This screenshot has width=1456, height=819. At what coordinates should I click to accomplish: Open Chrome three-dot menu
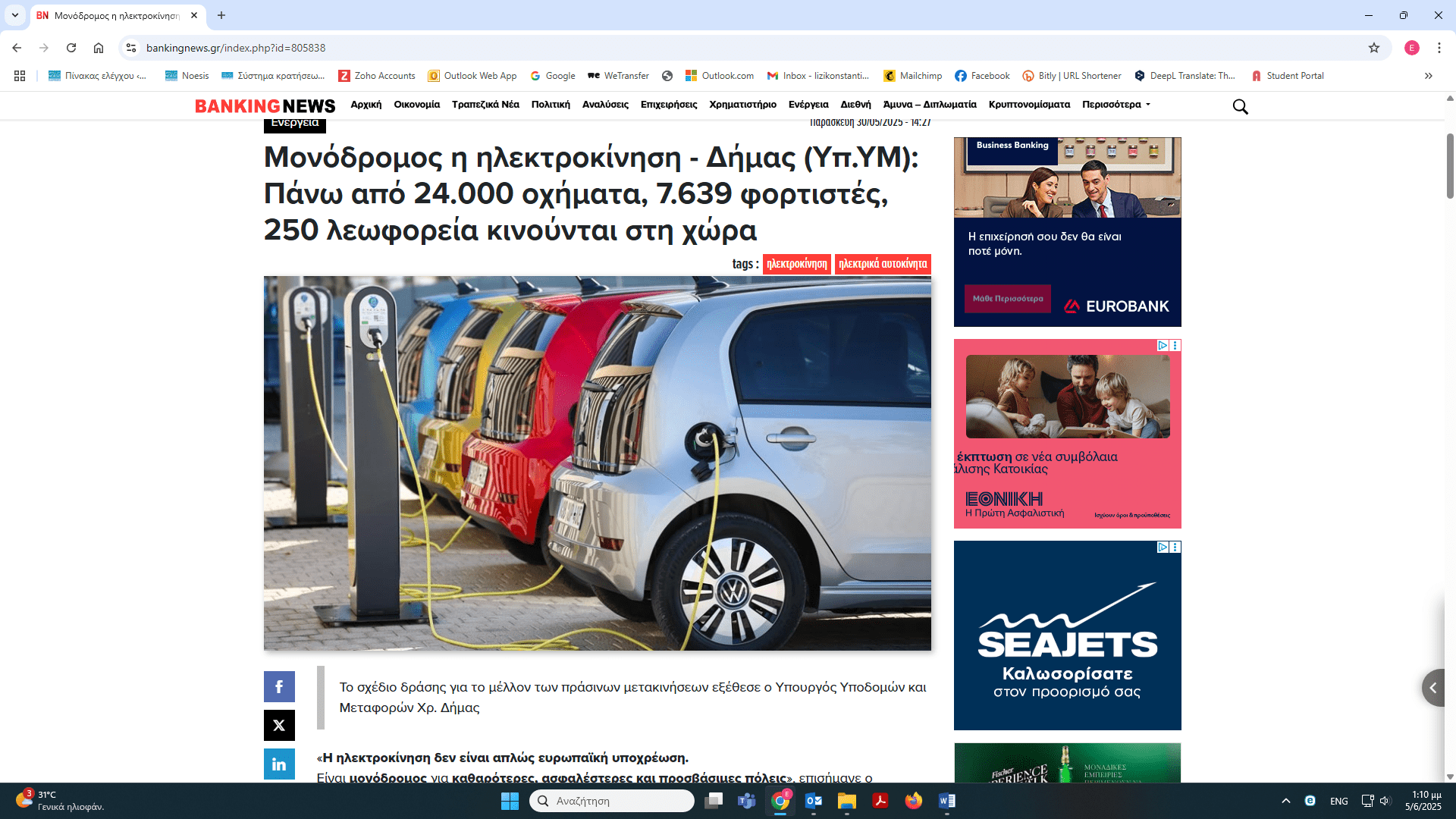tap(1439, 48)
